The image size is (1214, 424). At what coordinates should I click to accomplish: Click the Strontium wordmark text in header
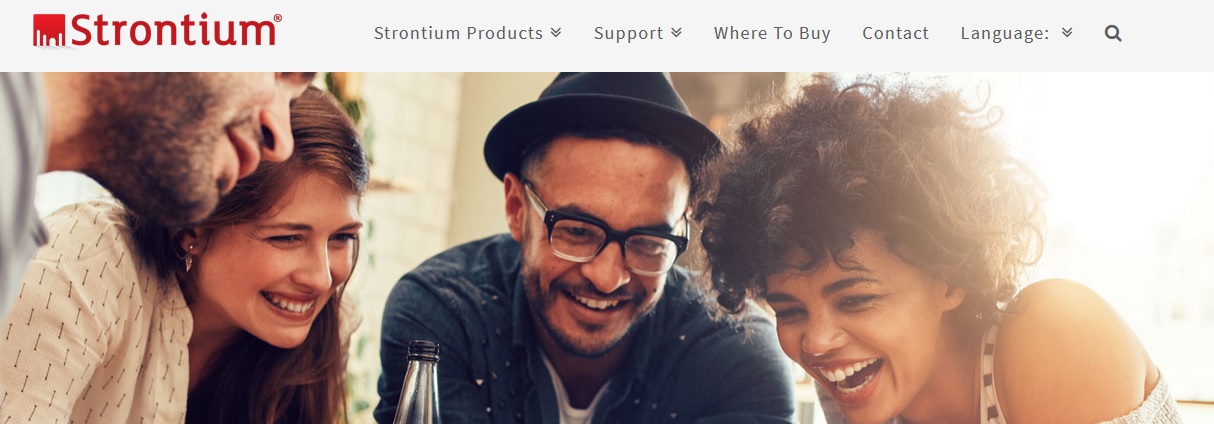point(172,31)
